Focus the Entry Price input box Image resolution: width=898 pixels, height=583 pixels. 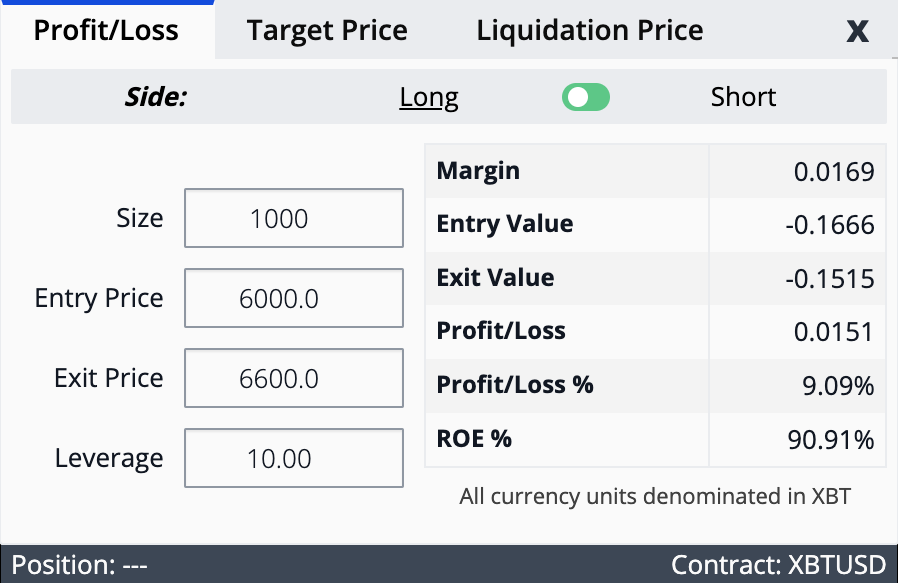[294, 298]
